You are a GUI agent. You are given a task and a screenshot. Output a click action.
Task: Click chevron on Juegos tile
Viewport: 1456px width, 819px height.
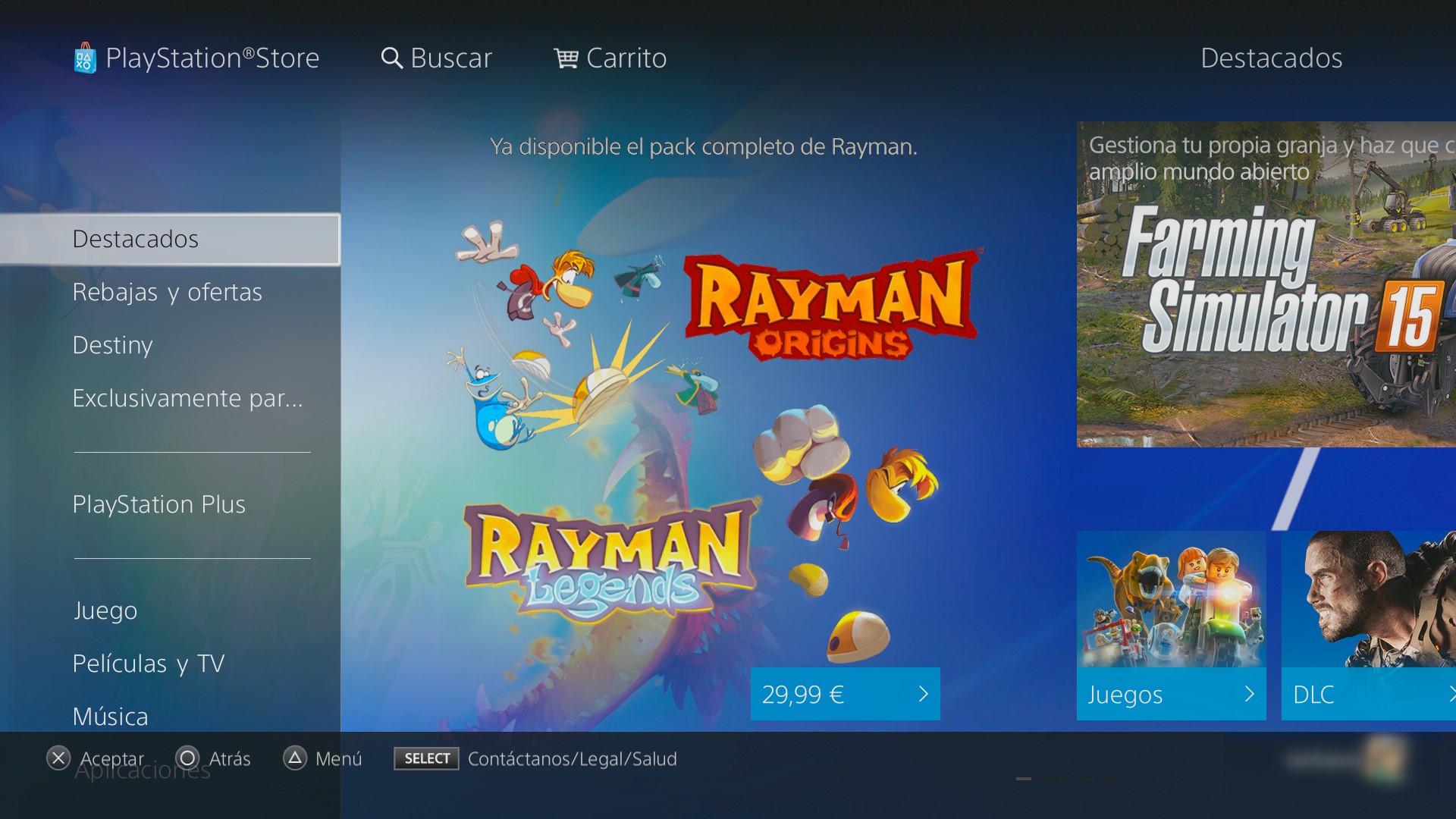click(x=1250, y=694)
